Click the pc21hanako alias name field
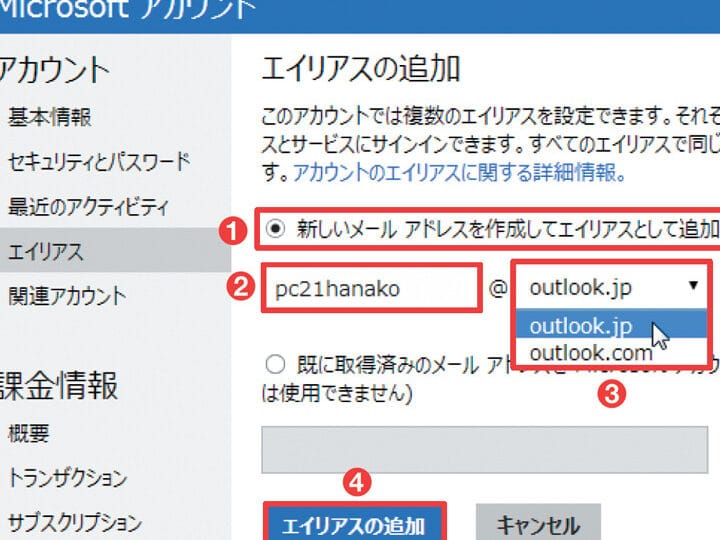Image resolution: width=720 pixels, height=540 pixels. click(x=371, y=288)
